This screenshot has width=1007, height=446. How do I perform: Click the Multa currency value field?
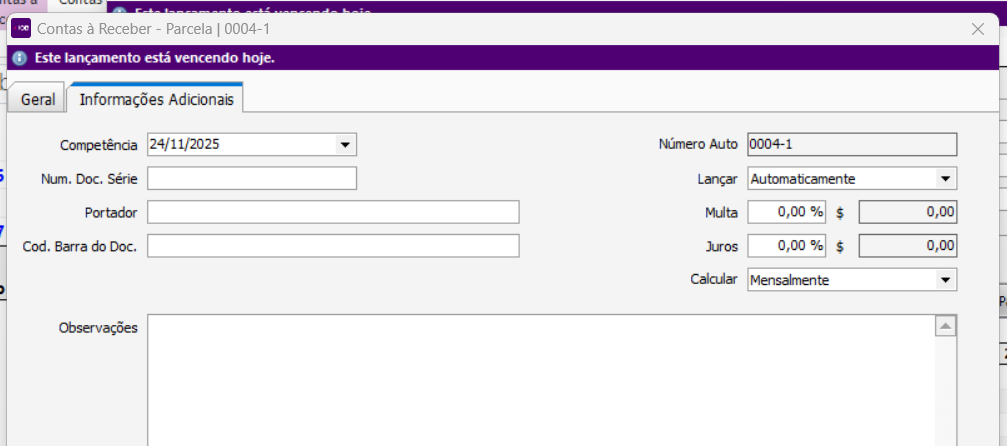pyautogui.click(x=907, y=212)
